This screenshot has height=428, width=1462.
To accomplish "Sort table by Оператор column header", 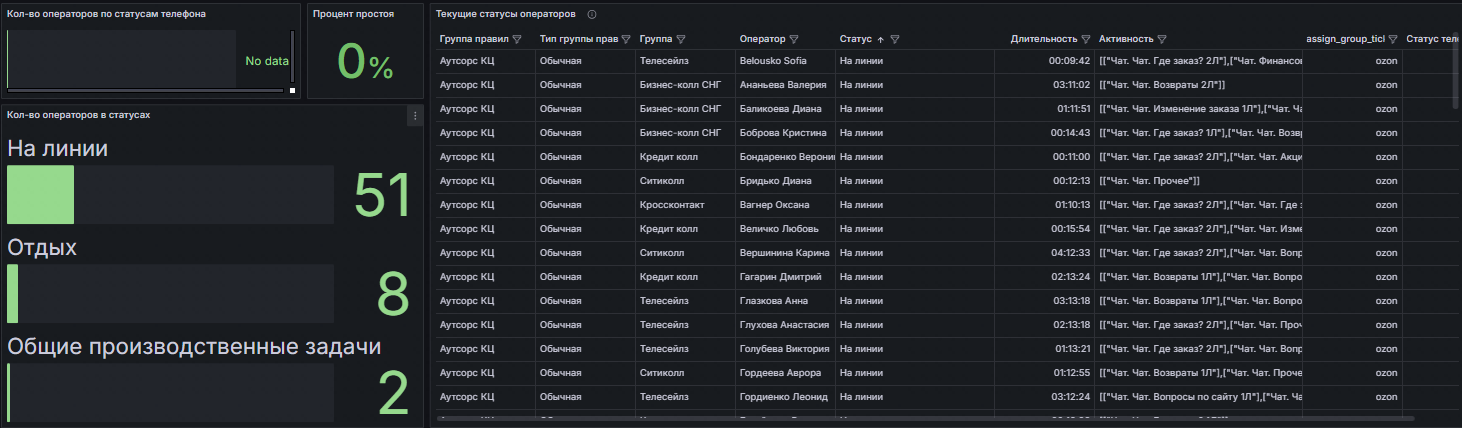I will 762,40.
